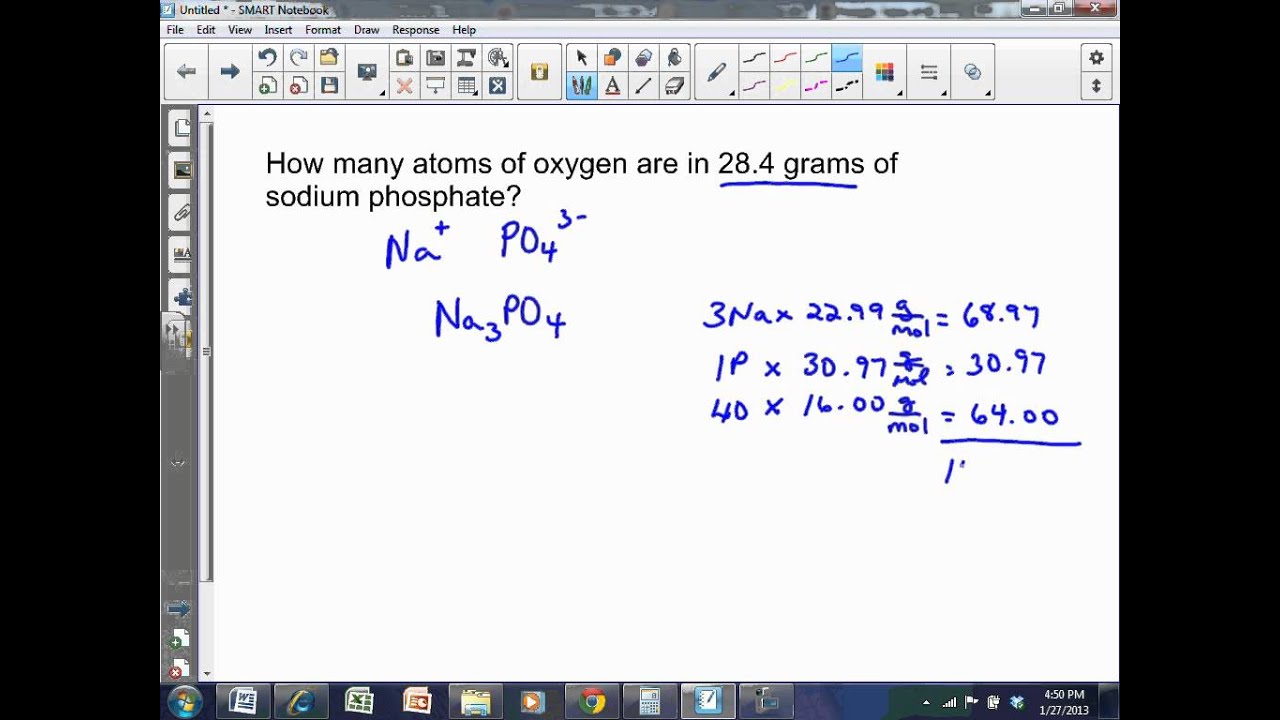Select the Text tool
Image resolution: width=1280 pixels, height=720 pixels.
(x=612, y=86)
